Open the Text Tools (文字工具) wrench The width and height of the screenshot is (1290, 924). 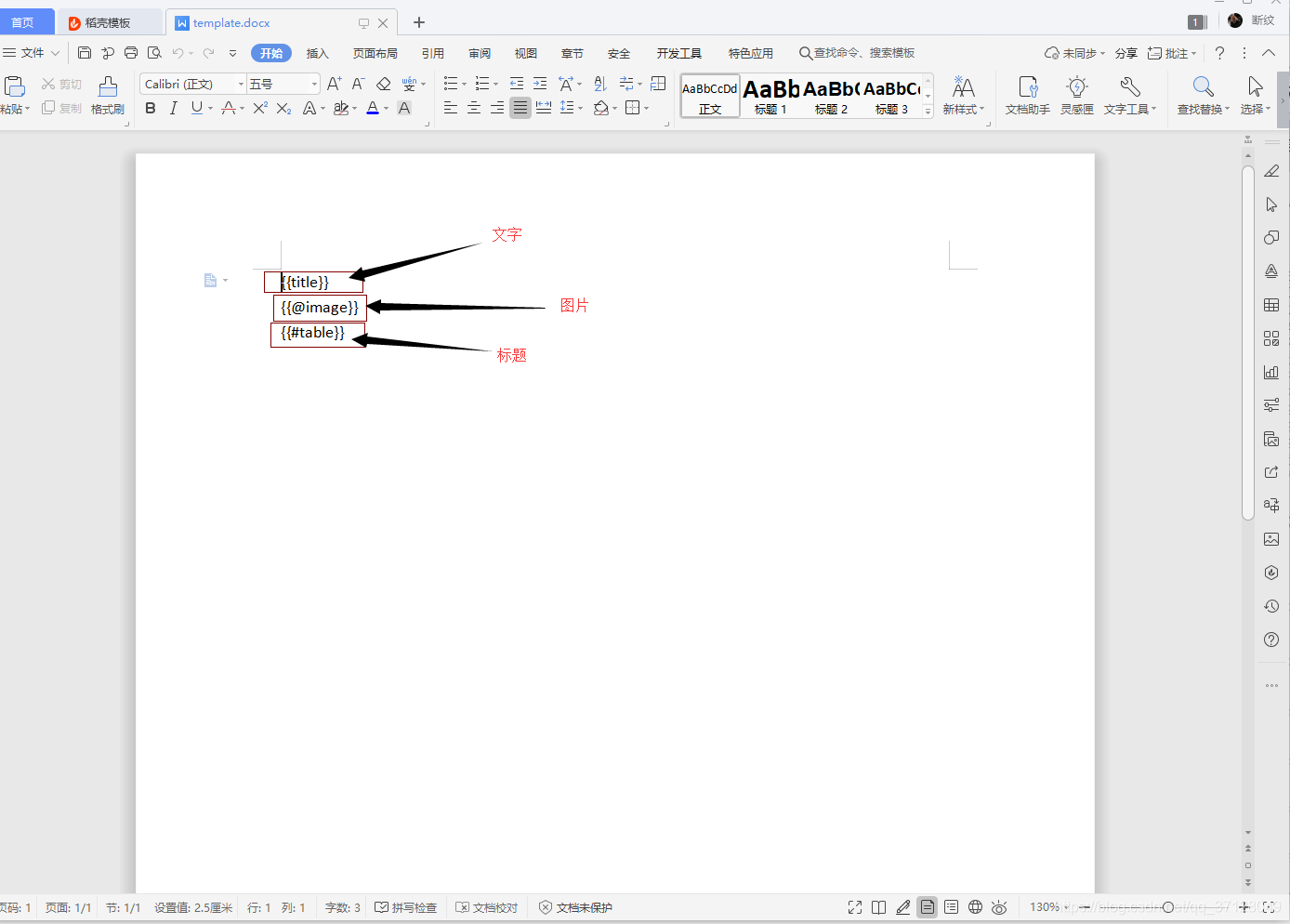1130,96
